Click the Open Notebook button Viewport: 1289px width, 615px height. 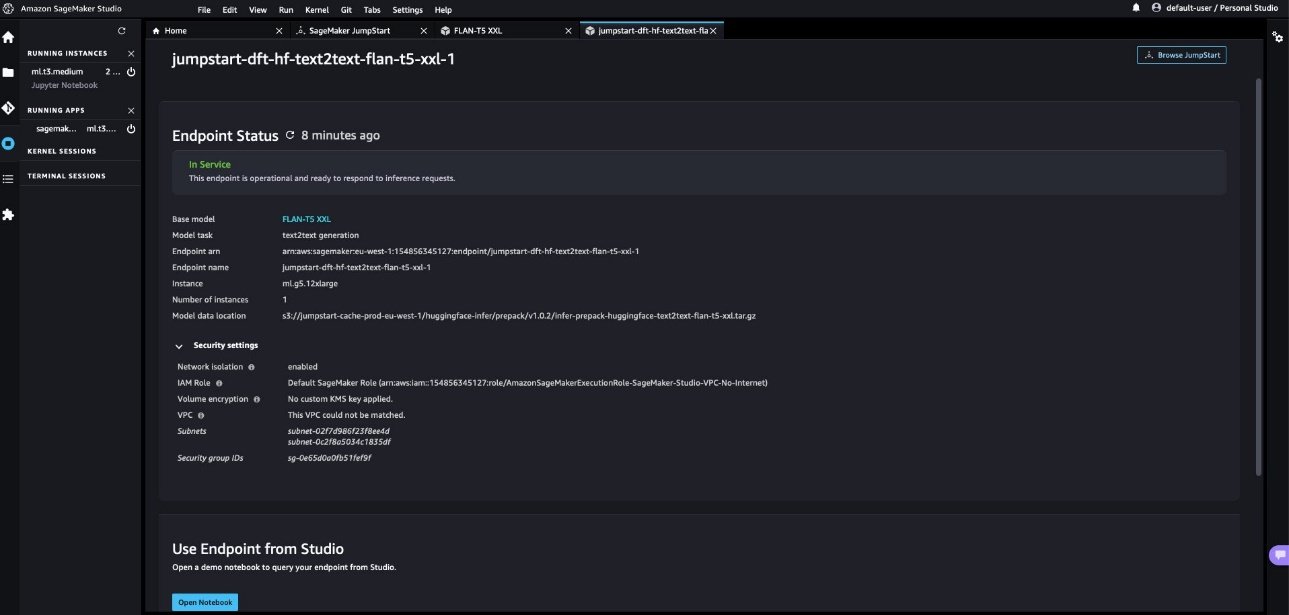click(205, 602)
